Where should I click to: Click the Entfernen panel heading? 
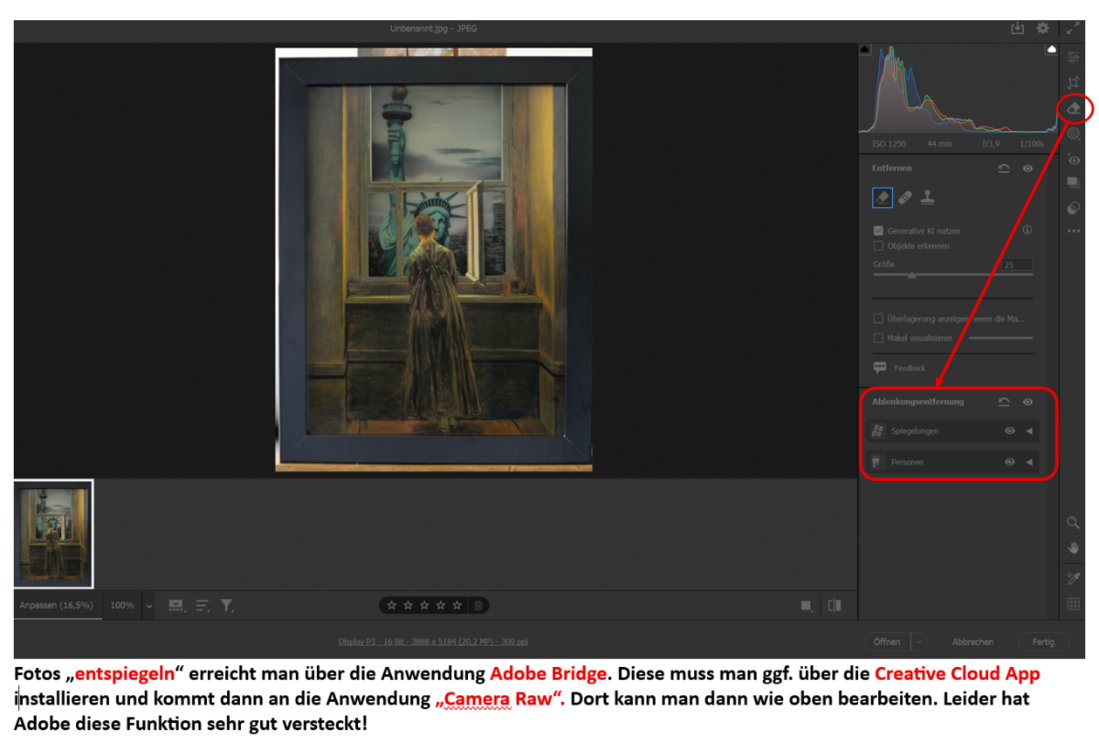pos(892,168)
